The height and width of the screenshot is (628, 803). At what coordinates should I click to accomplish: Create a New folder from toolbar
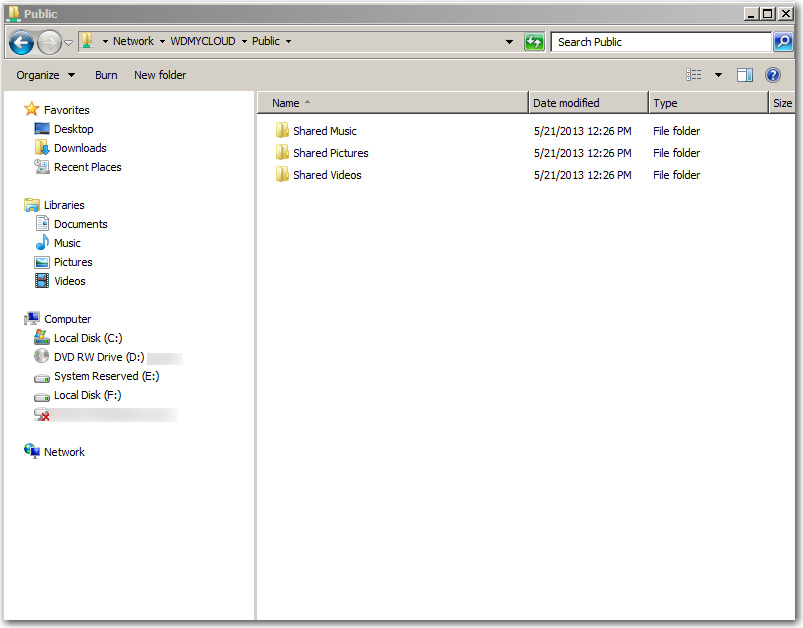point(160,75)
